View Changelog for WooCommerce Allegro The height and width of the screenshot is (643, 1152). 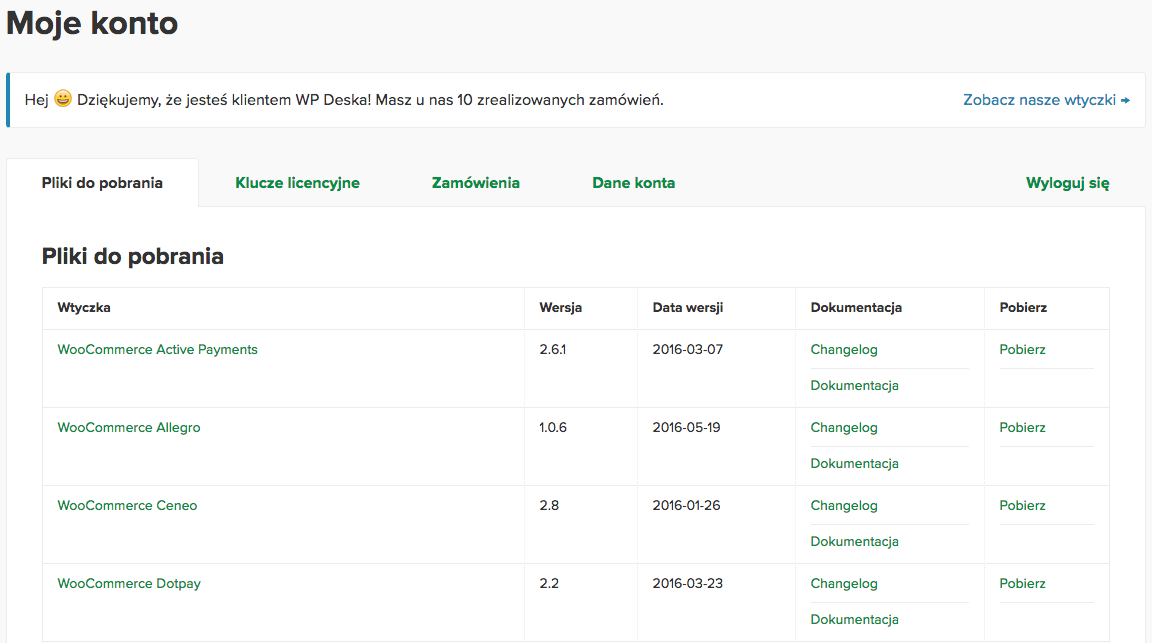pos(843,428)
